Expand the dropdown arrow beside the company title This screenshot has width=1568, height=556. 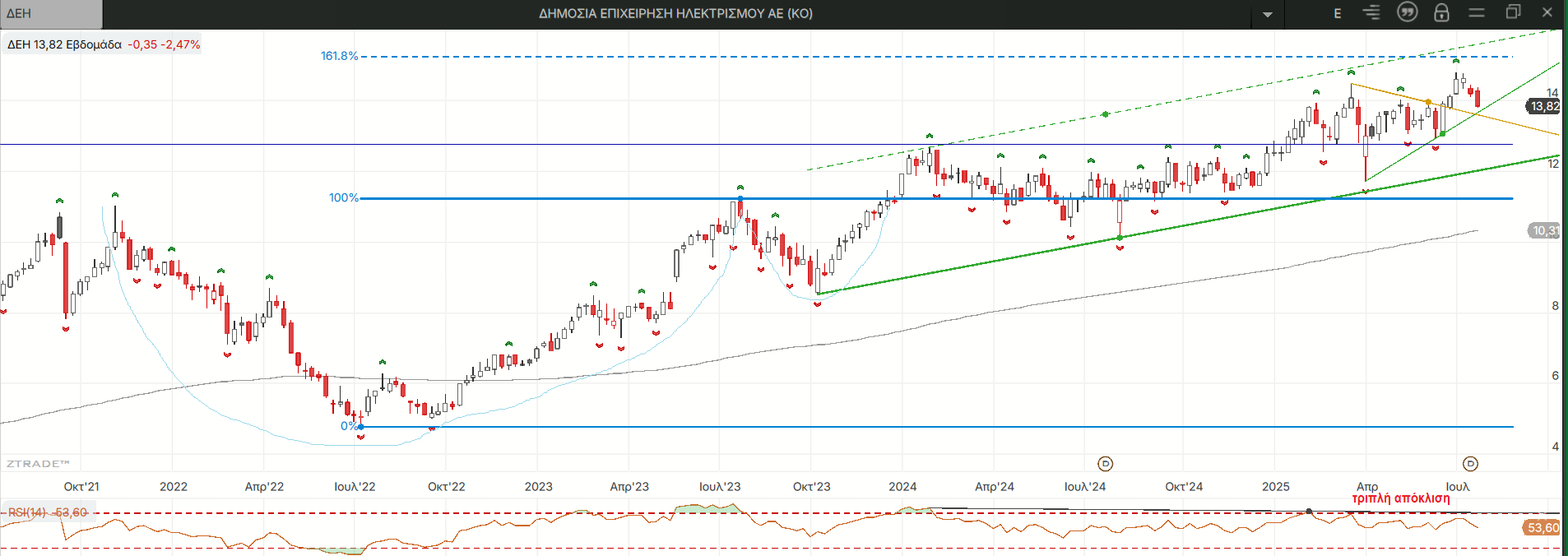(x=1268, y=14)
